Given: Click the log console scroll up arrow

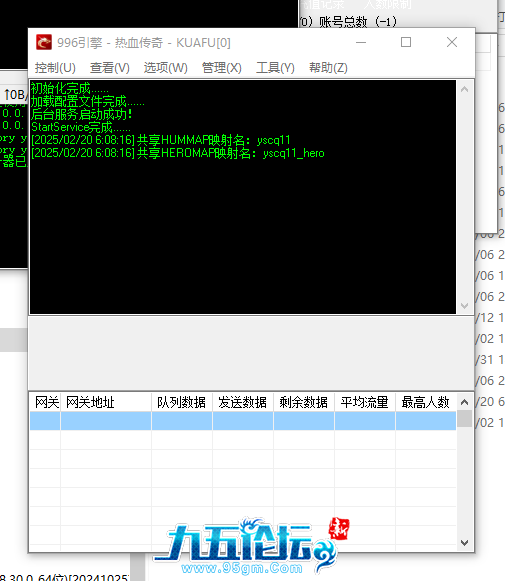Looking at the screenshot, I should pos(464,89).
